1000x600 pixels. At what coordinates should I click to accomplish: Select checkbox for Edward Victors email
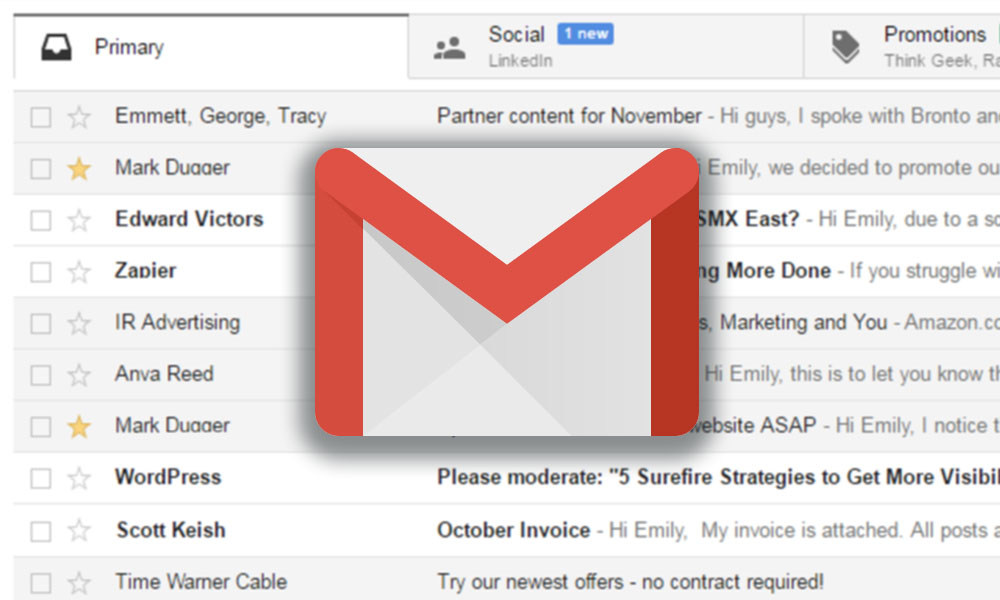click(41, 221)
